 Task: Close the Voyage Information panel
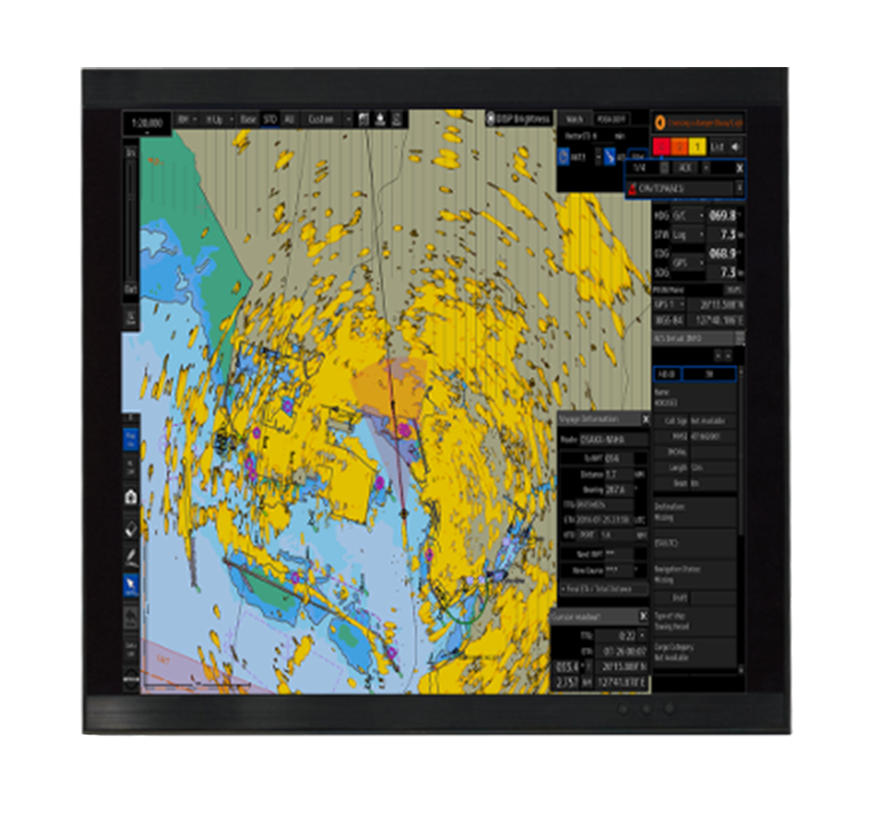(x=646, y=419)
